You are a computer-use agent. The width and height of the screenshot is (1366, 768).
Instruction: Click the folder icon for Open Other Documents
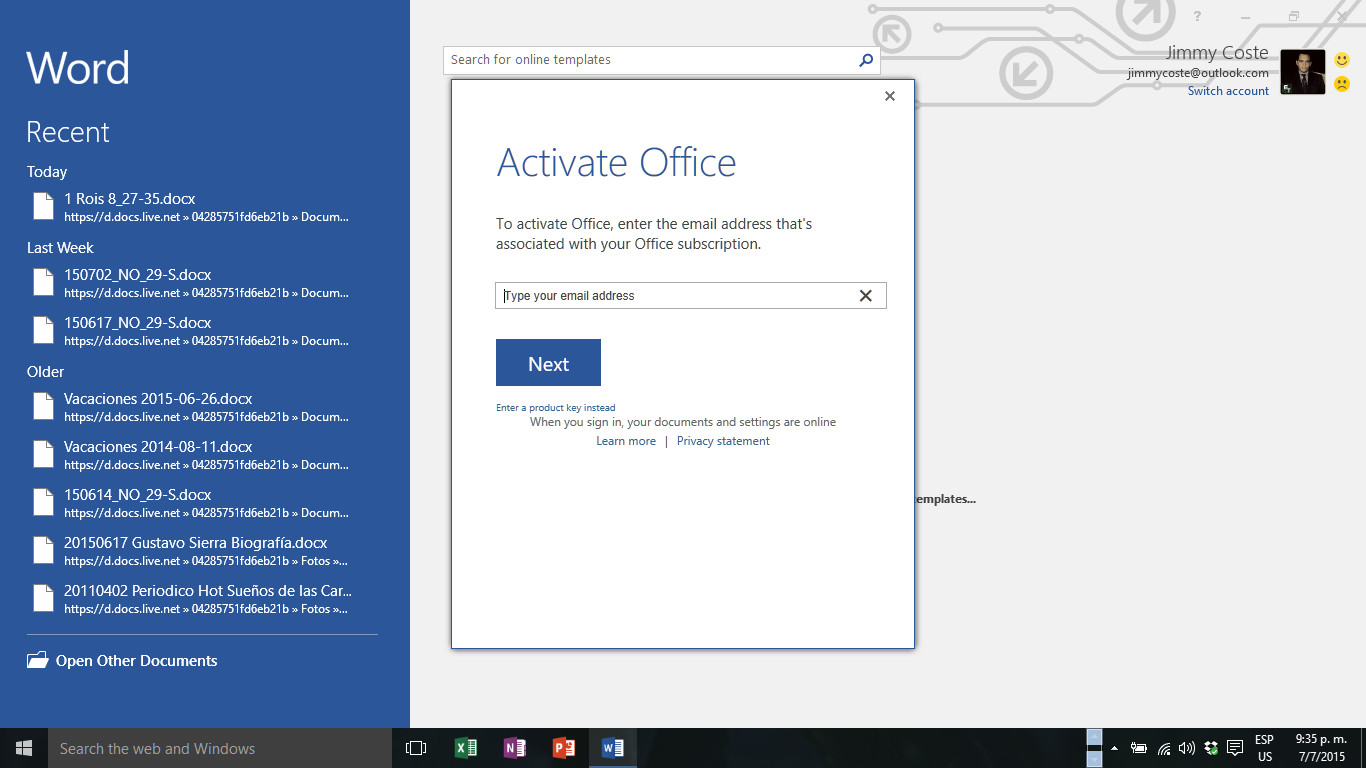(x=37, y=660)
